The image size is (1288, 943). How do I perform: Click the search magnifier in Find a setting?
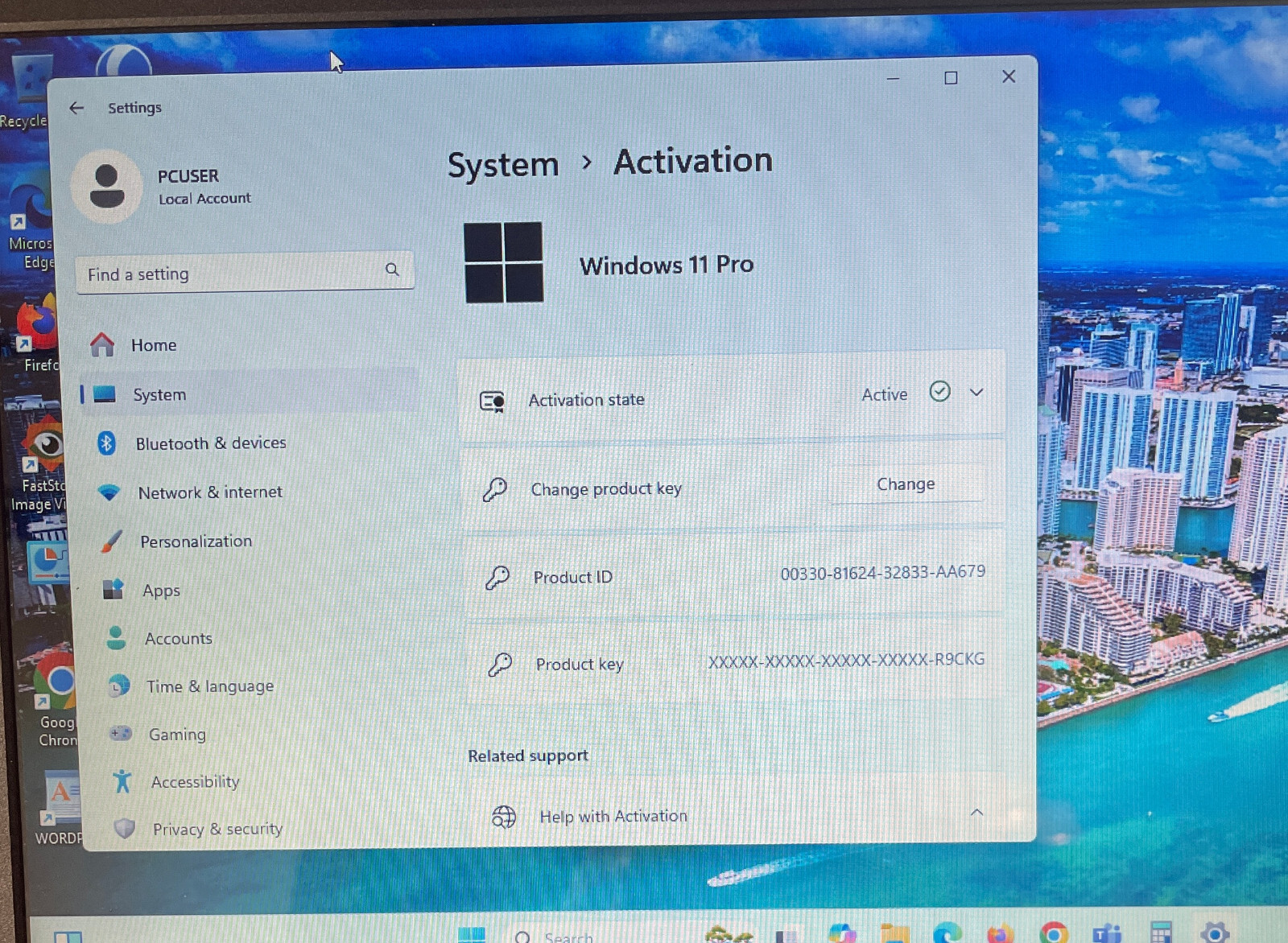click(392, 270)
